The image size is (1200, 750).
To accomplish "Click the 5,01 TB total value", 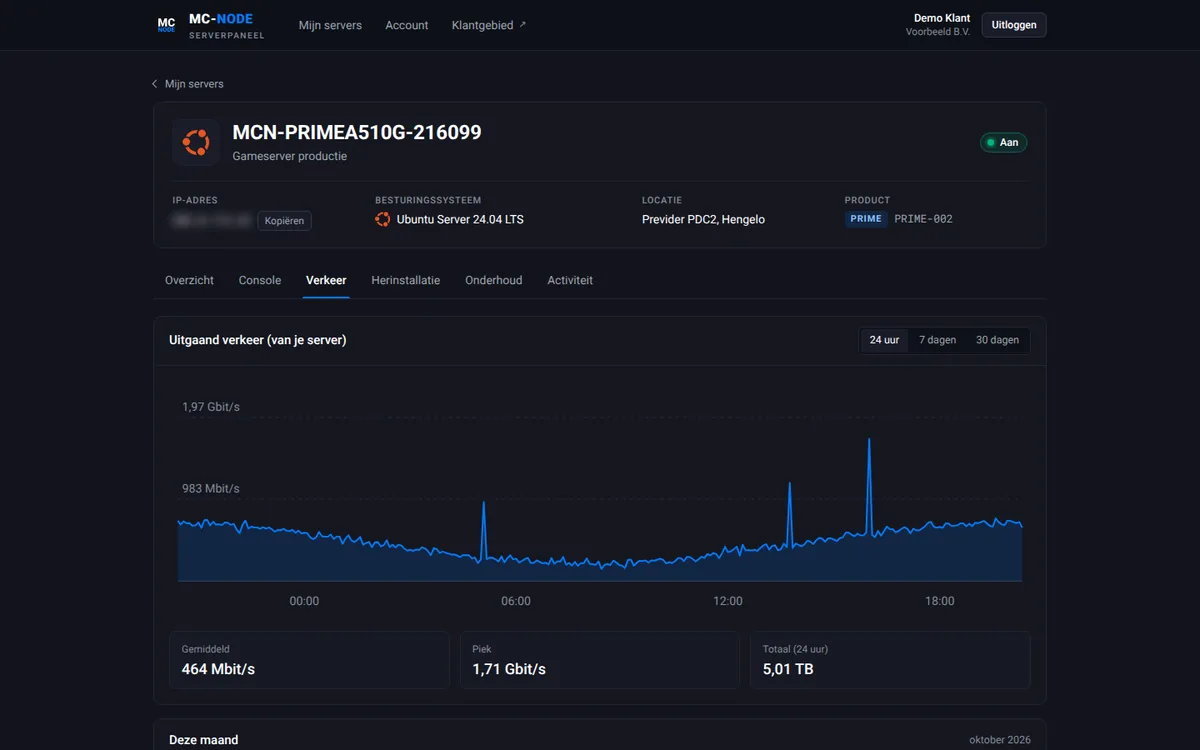I will click(788, 669).
